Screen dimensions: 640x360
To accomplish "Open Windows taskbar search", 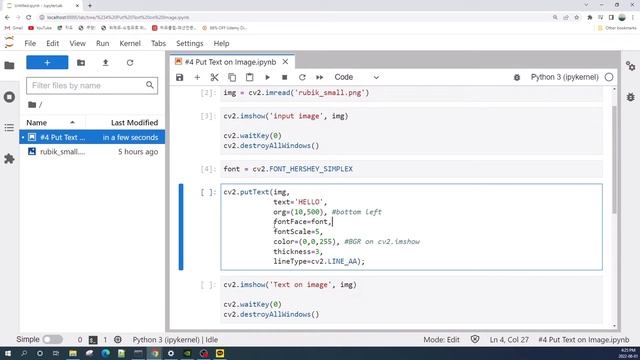I will click(24, 353).
